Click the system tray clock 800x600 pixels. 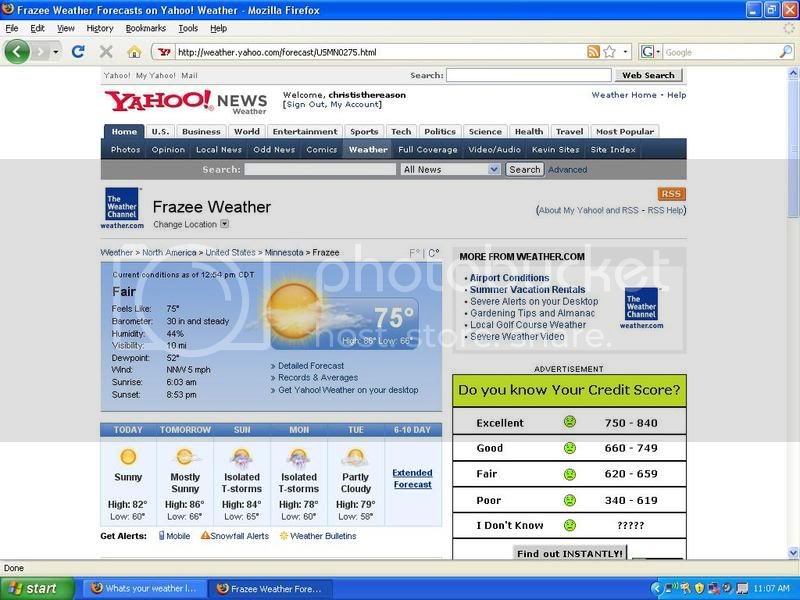click(771, 588)
